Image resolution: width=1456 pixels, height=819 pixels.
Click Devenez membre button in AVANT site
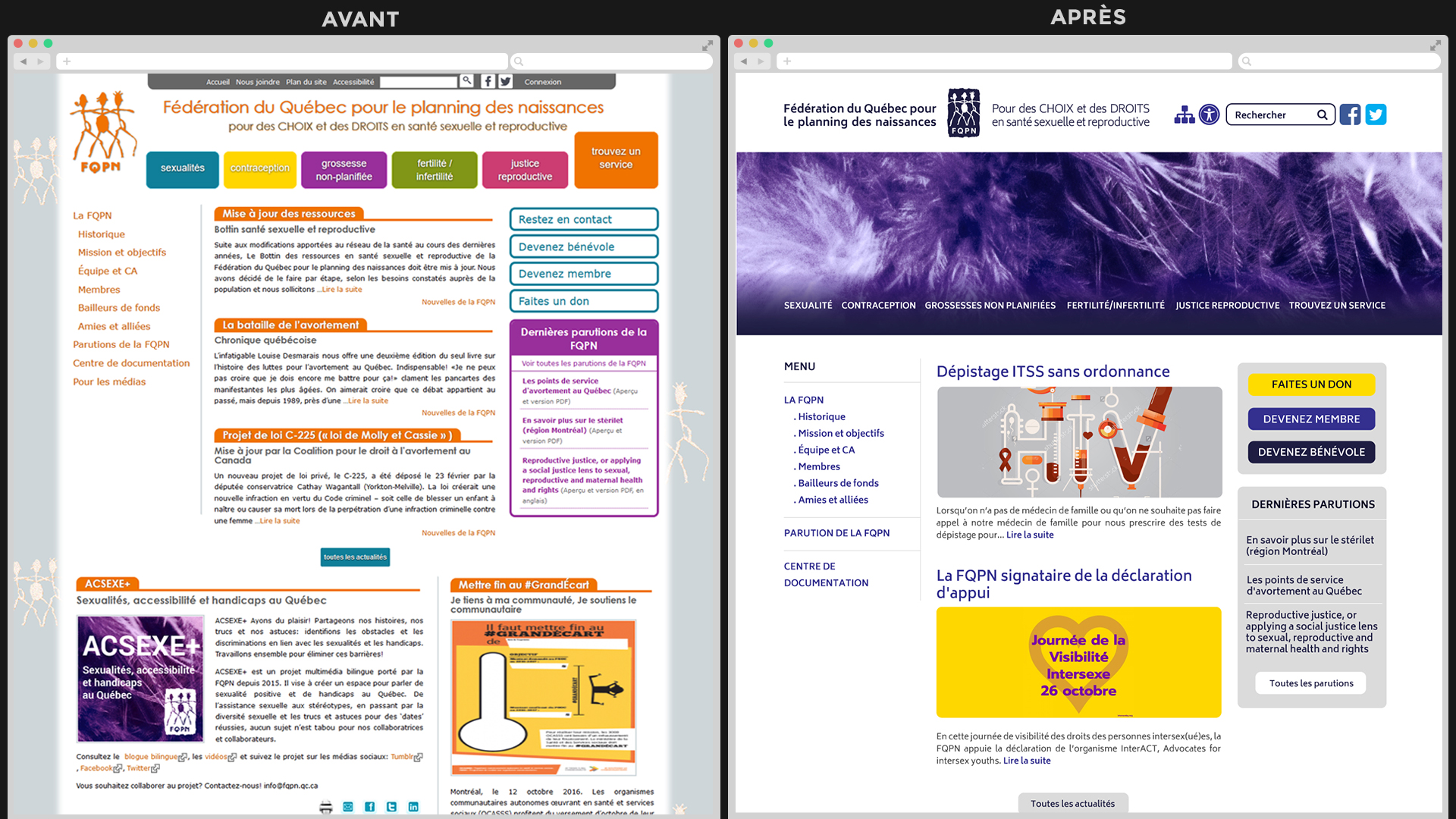(584, 274)
